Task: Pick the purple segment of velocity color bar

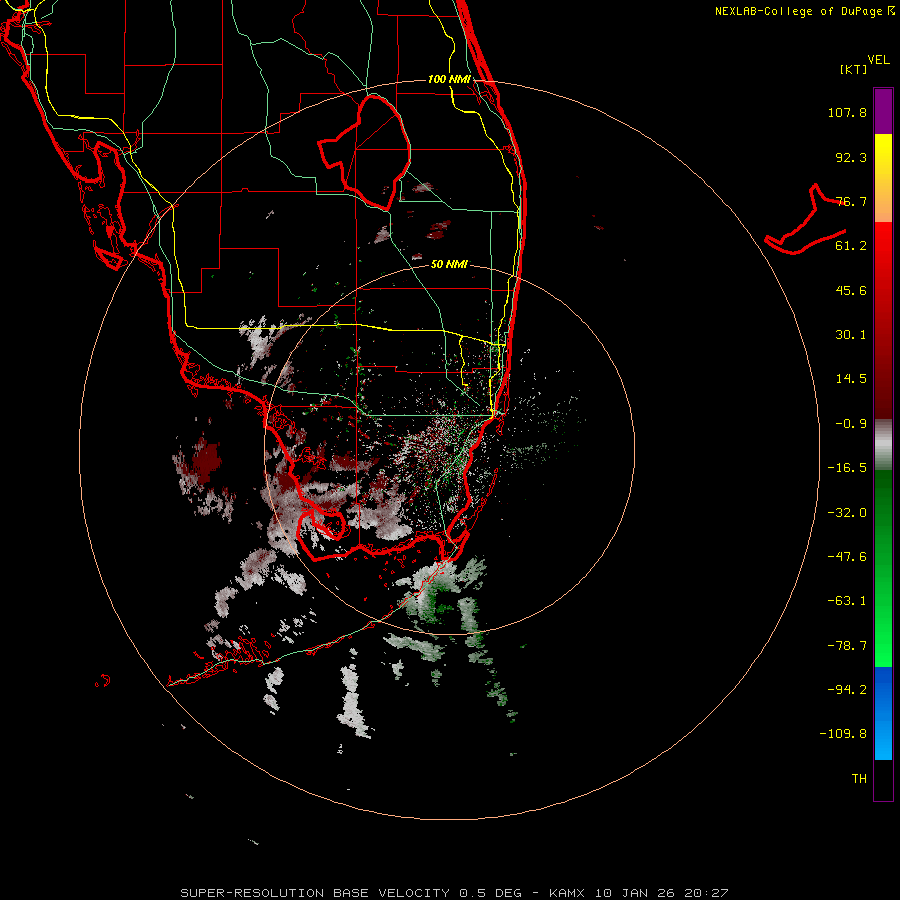Action: 883,111
